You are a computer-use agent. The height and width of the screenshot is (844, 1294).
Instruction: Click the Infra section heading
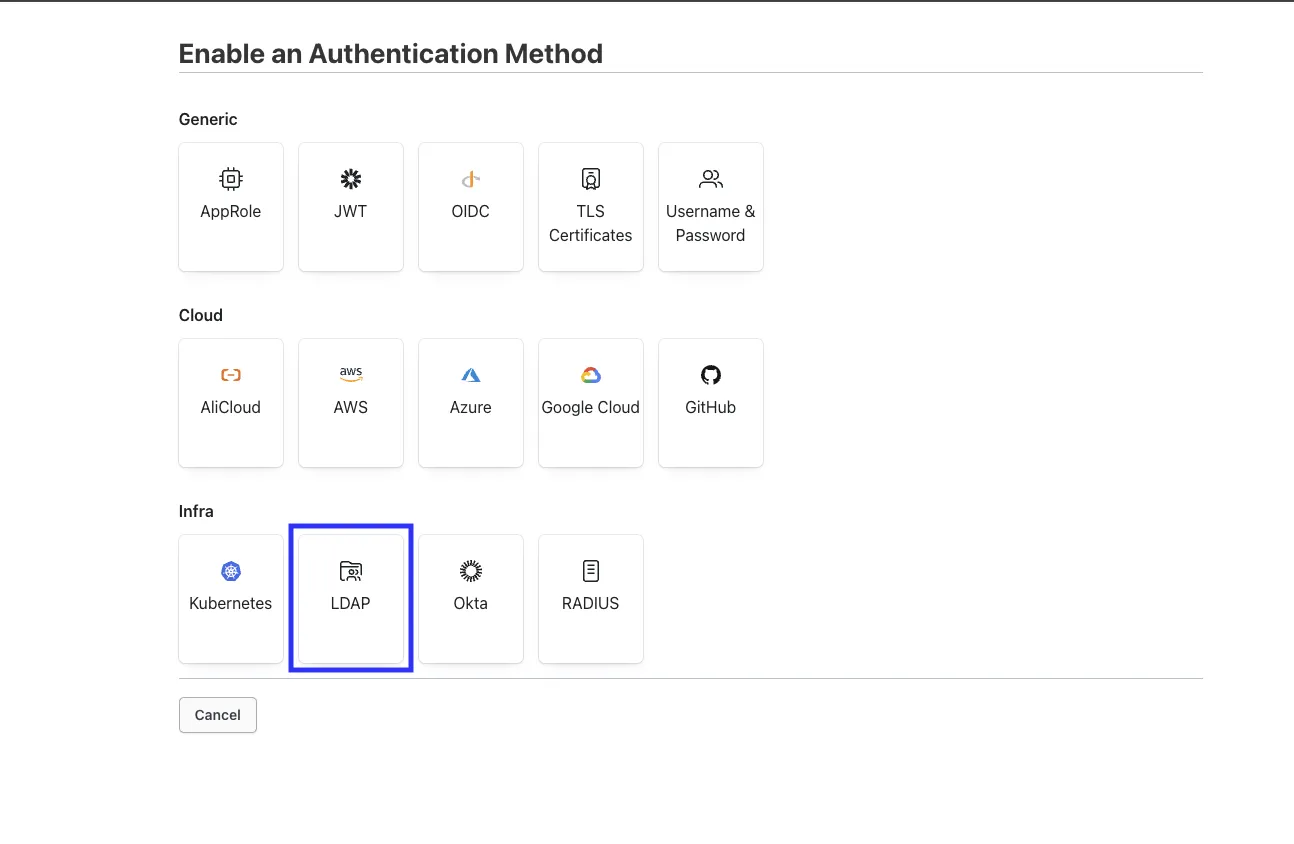click(196, 511)
